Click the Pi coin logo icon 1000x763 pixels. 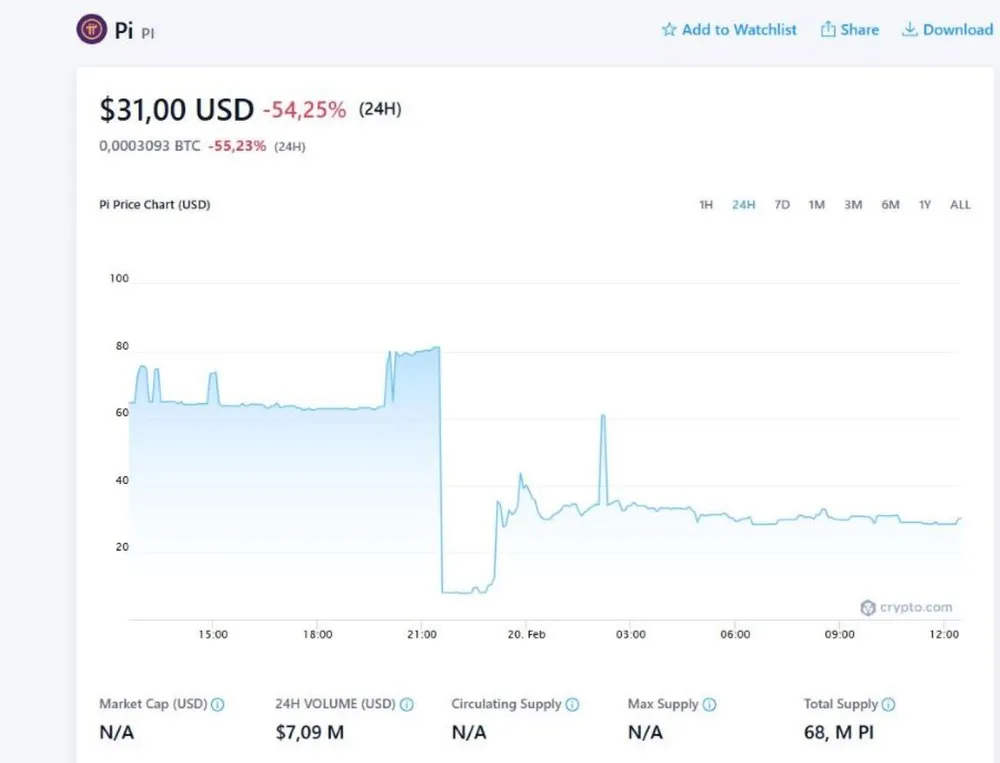tap(91, 29)
